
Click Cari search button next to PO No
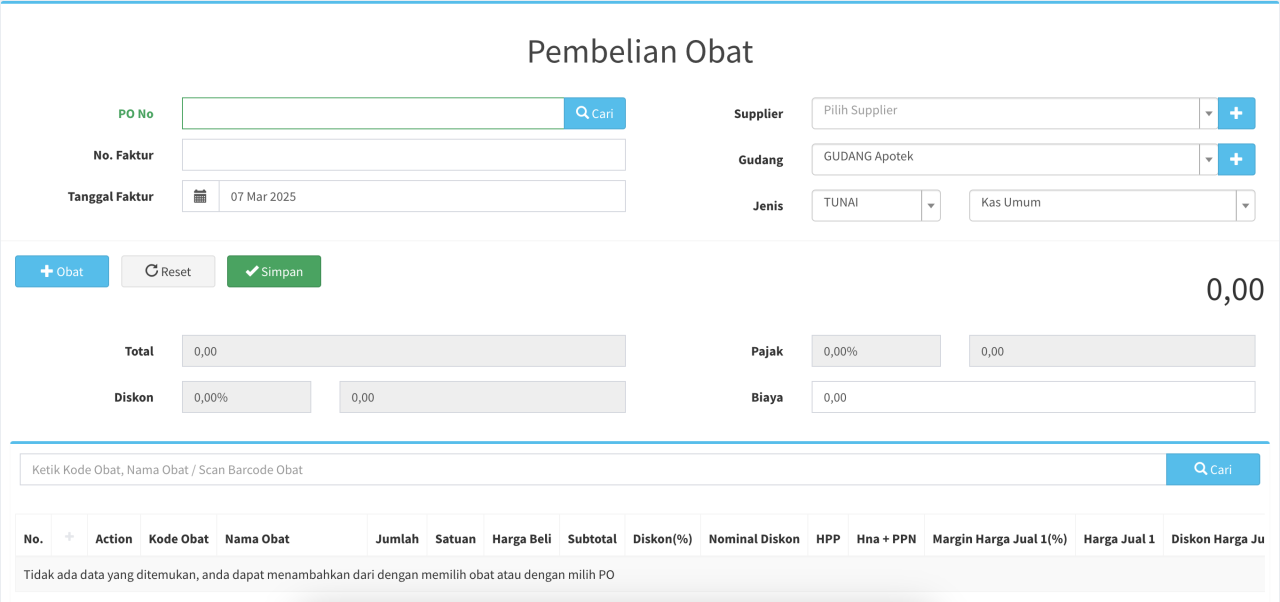click(595, 114)
